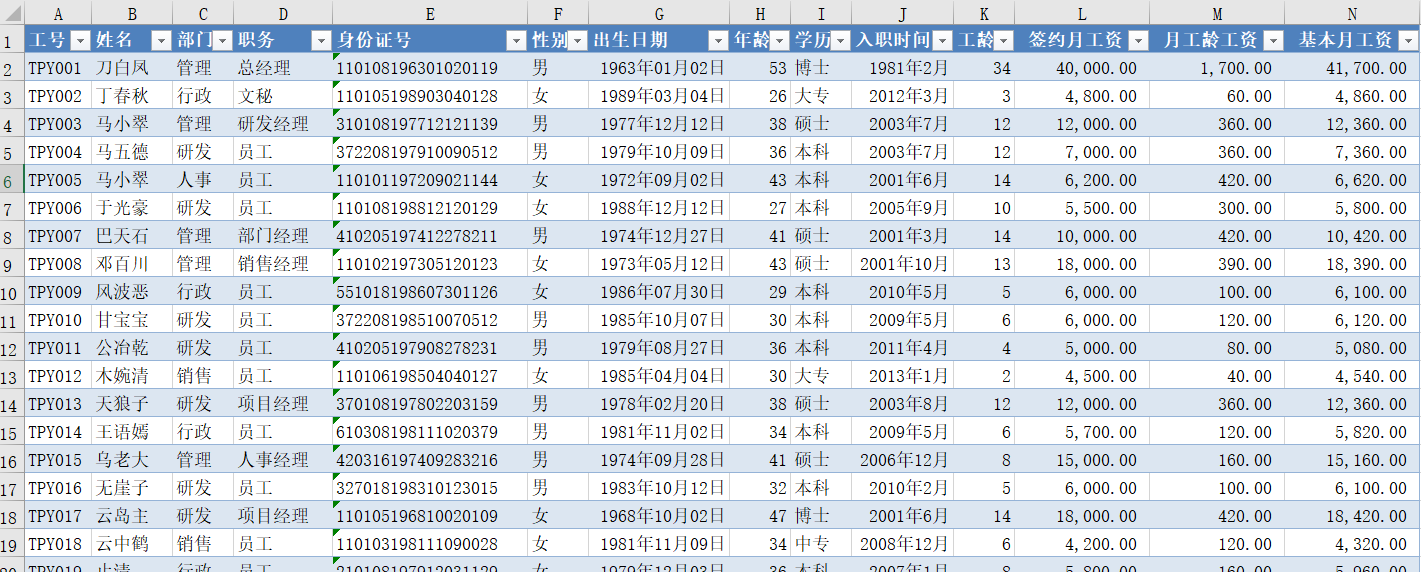Image resolution: width=1421 pixels, height=572 pixels.
Task: Click job title cell 销售经理
Action: point(283,265)
